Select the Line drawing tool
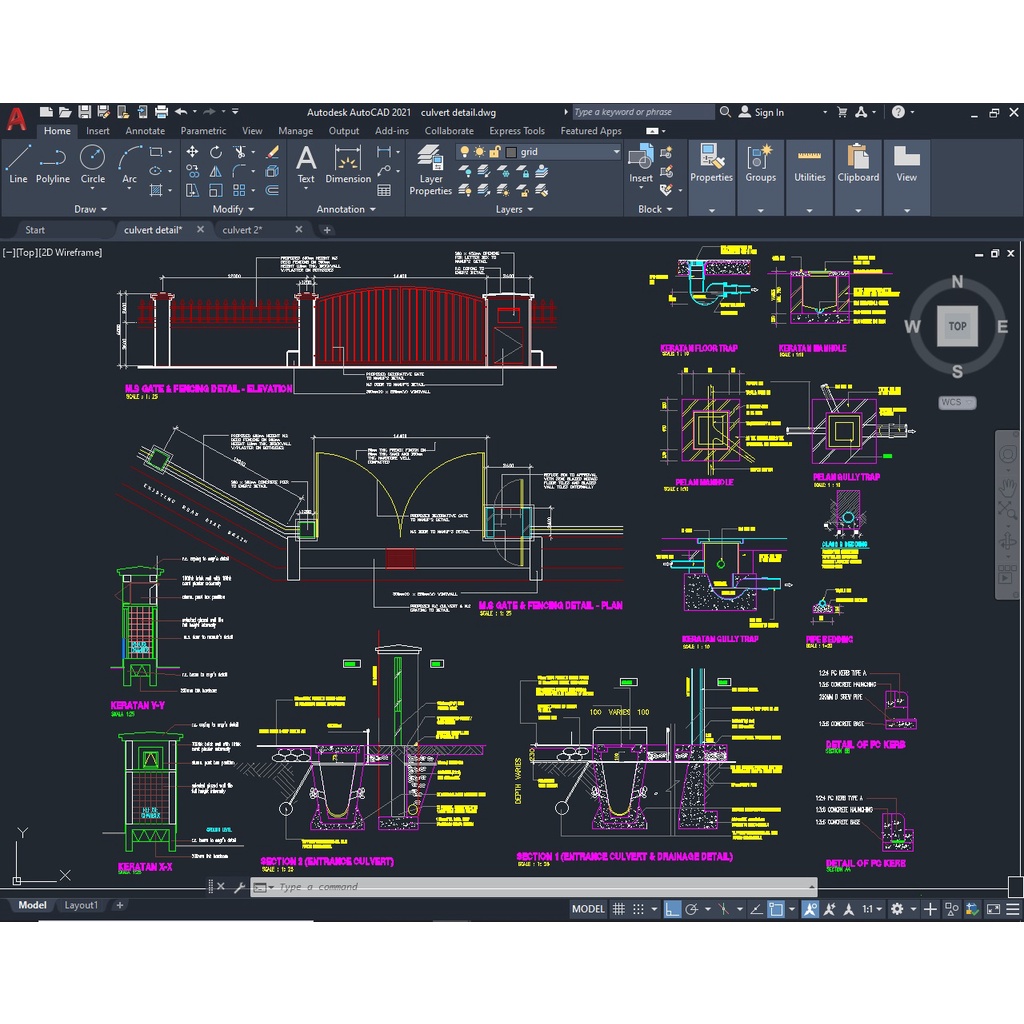This screenshot has height=1024, width=1024. click(18, 165)
